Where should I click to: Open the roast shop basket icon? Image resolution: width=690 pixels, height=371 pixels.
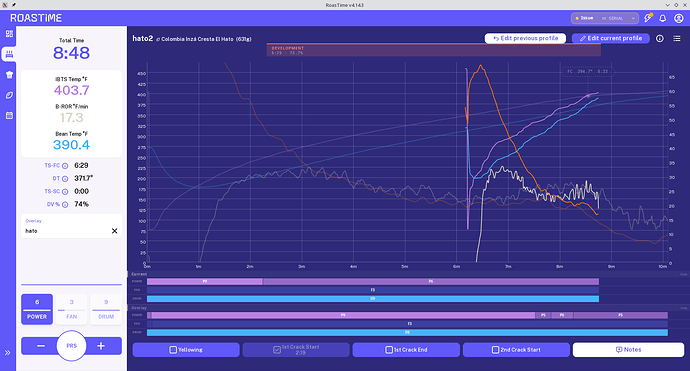[x=9, y=75]
